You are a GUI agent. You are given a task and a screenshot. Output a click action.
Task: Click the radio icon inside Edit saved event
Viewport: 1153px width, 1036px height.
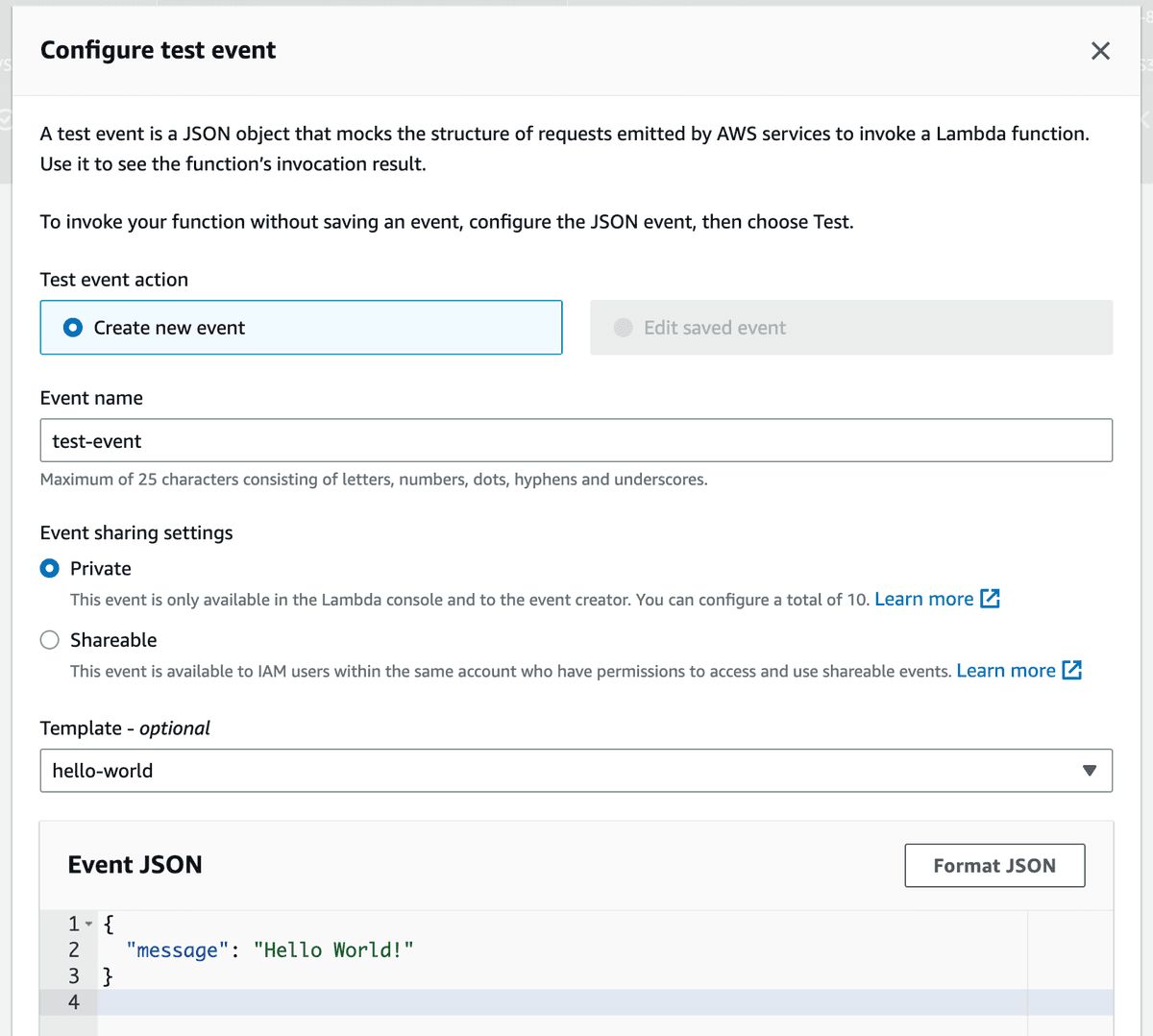pos(623,327)
